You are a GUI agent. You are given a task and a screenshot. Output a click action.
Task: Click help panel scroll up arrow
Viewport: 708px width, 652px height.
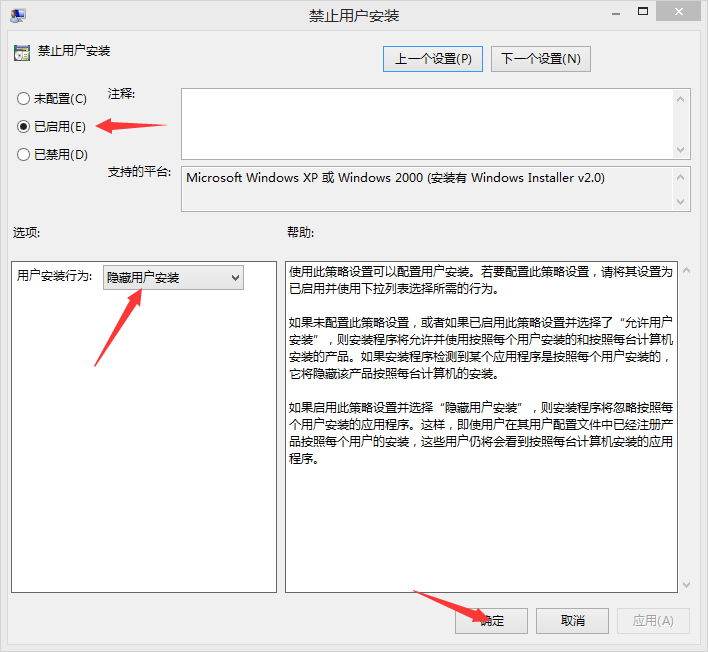[687, 270]
